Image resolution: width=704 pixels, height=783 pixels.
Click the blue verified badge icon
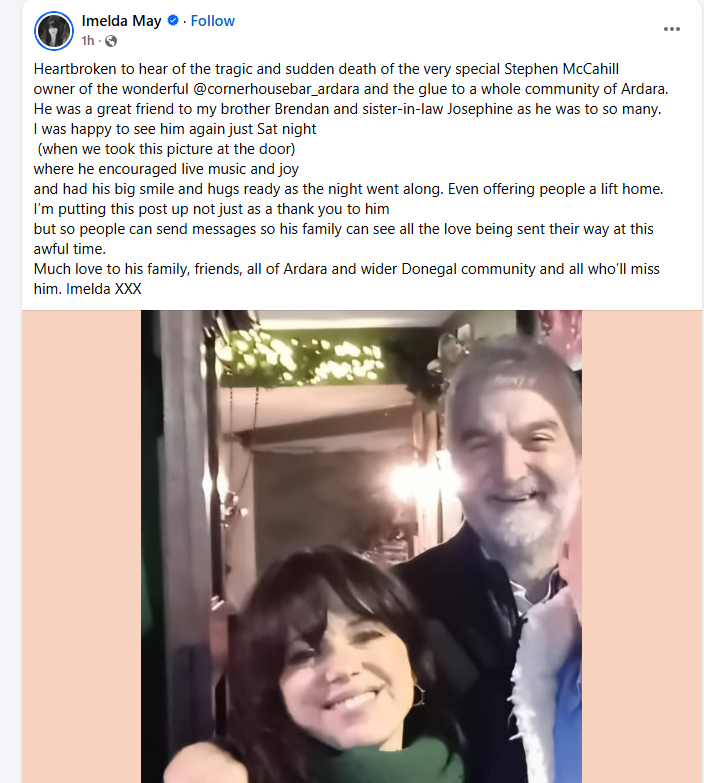pyautogui.click(x=173, y=20)
